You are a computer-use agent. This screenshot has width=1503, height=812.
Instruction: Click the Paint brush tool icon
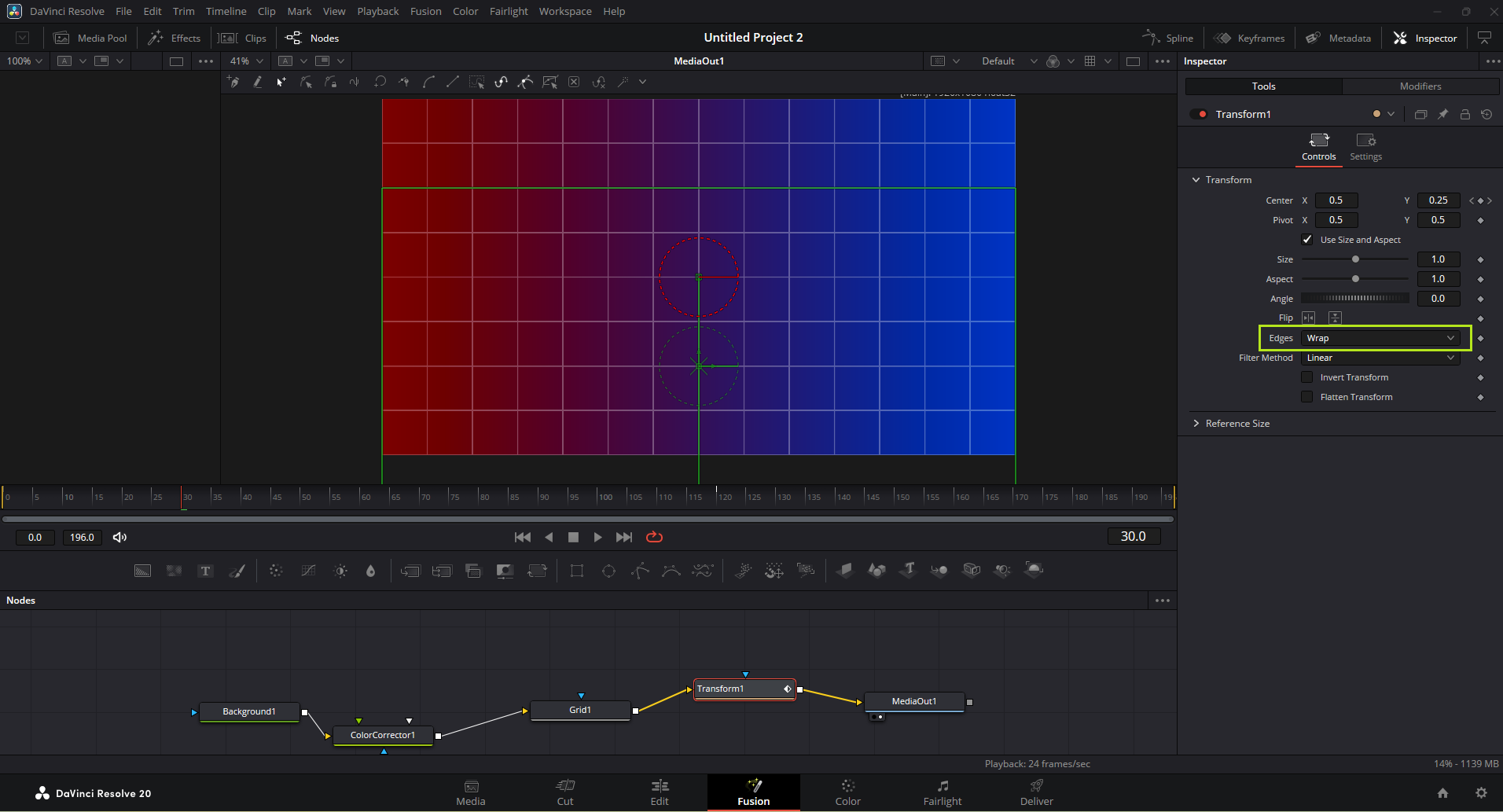pos(237,571)
